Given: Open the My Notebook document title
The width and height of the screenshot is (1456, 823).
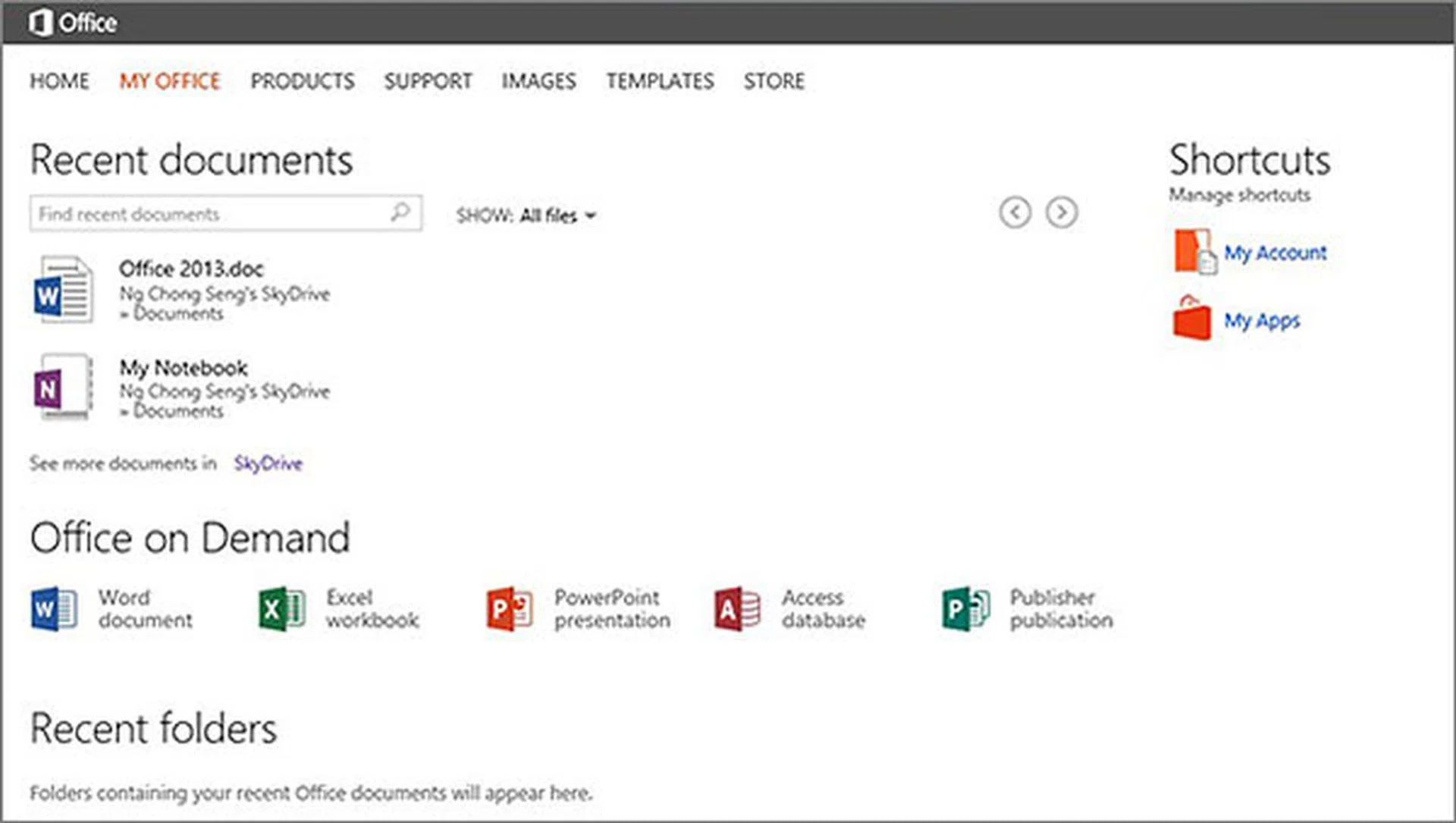Looking at the screenshot, I should [184, 368].
